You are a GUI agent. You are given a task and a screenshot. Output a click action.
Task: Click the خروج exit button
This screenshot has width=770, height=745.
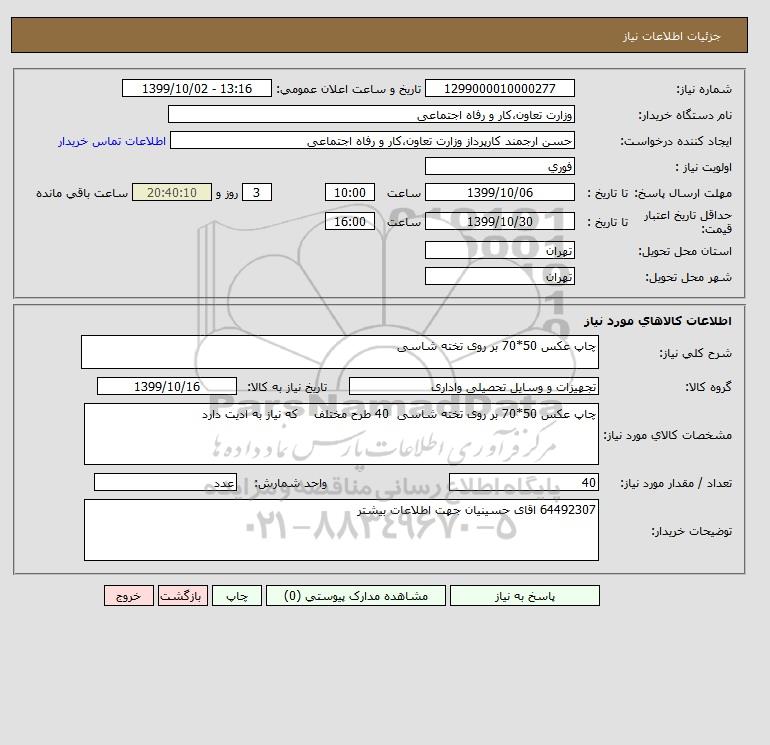tap(129, 595)
